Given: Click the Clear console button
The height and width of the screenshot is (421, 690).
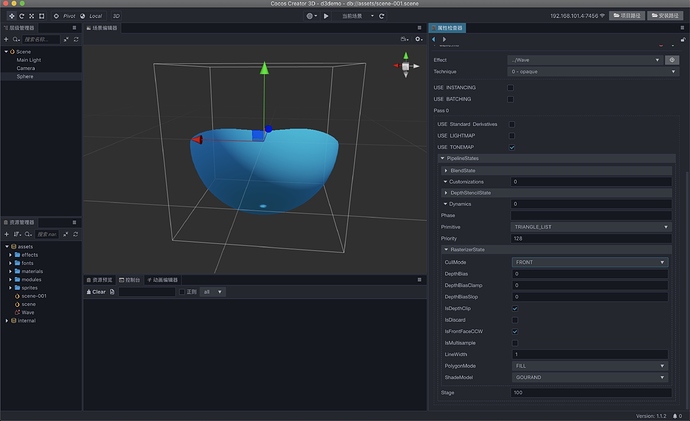Looking at the screenshot, I should 97,292.
